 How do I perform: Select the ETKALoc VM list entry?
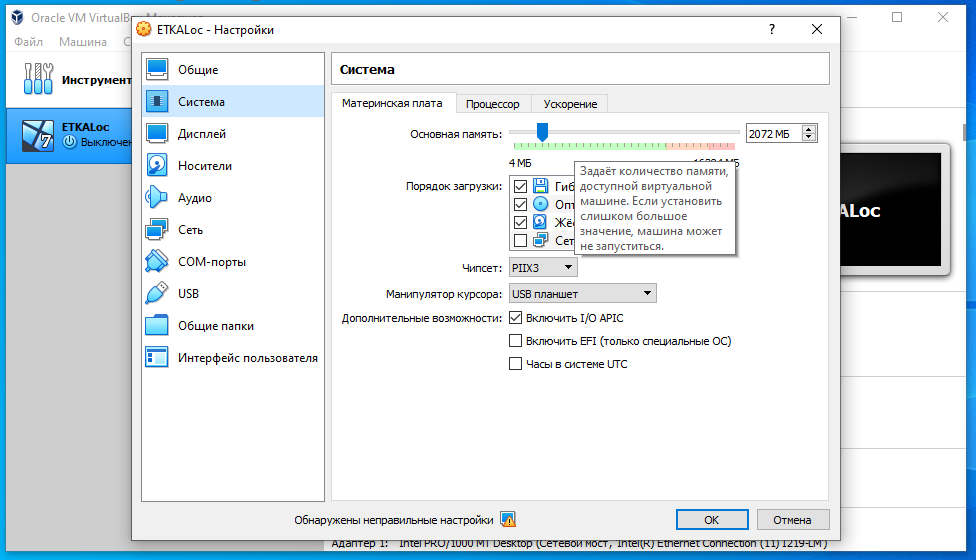pyautogui.click(x=69, y=136)
